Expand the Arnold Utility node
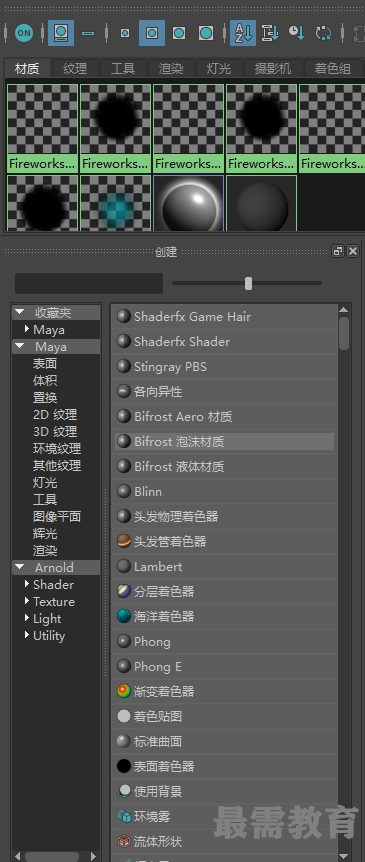Screen dimensions: 365x862 [x=27, y=636]
